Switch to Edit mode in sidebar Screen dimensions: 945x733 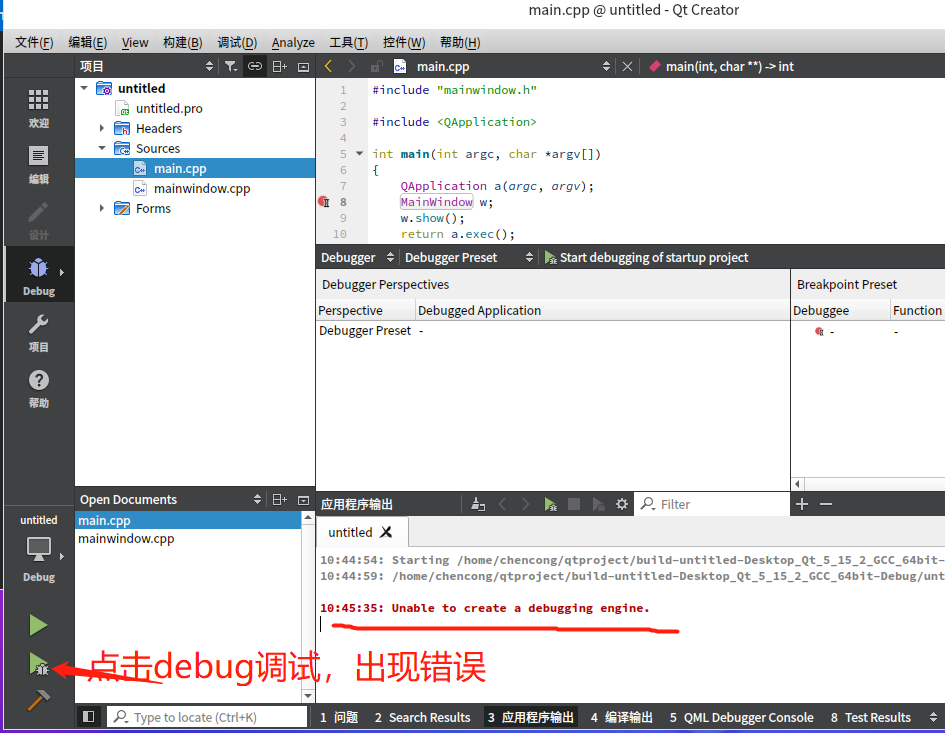click(39, 165)
